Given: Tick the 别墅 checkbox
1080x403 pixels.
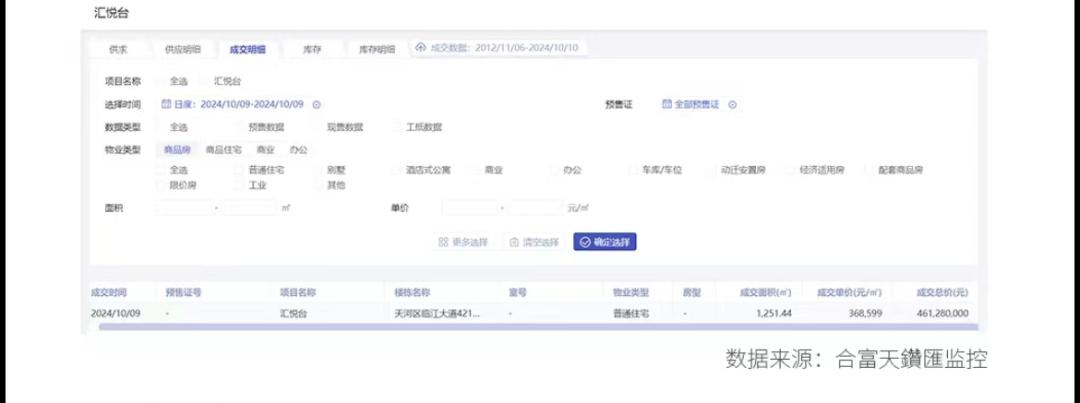Looking at the screenshot, I should 318,171.
